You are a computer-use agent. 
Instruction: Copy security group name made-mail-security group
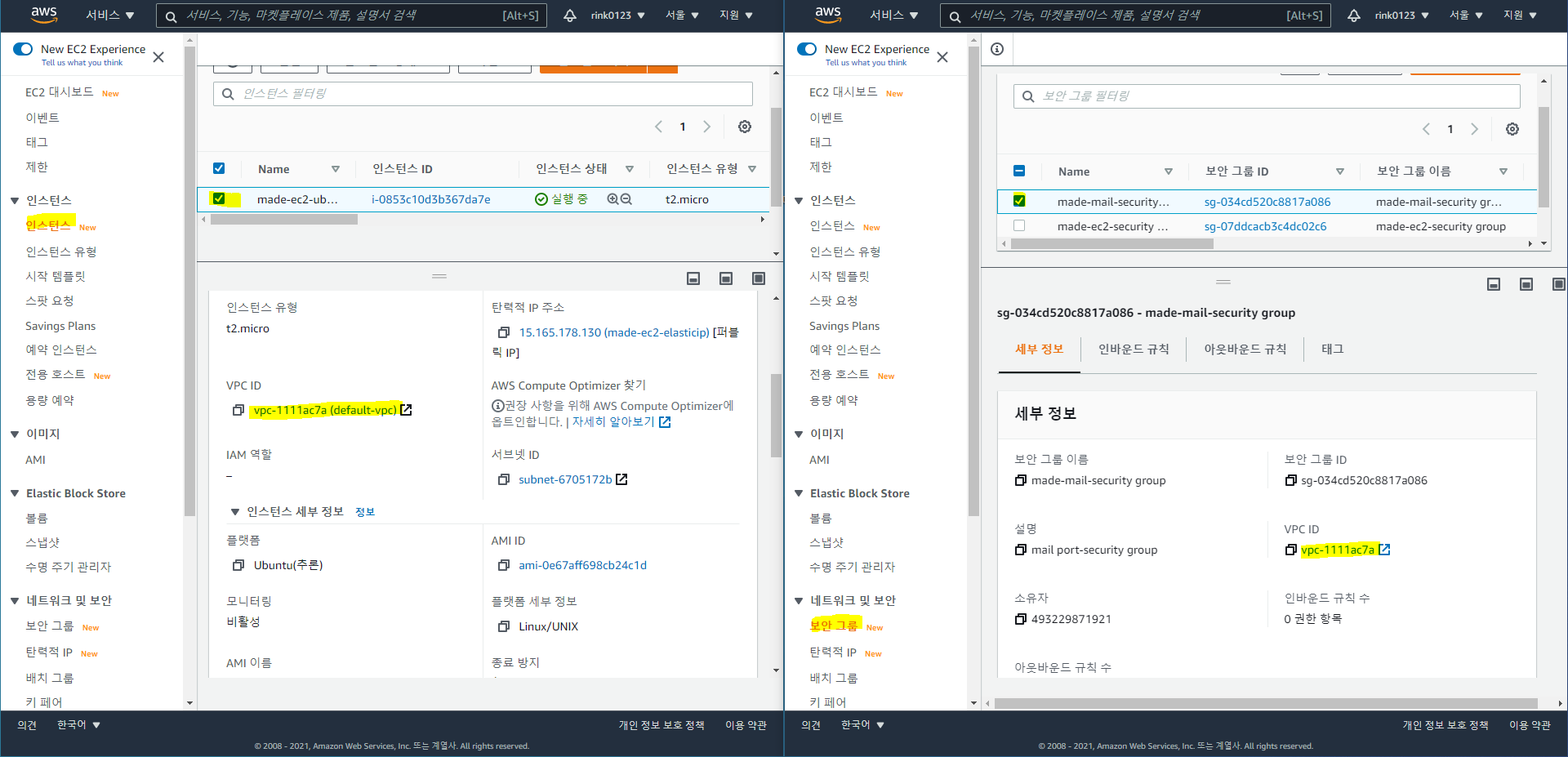tap(1021, 480)
